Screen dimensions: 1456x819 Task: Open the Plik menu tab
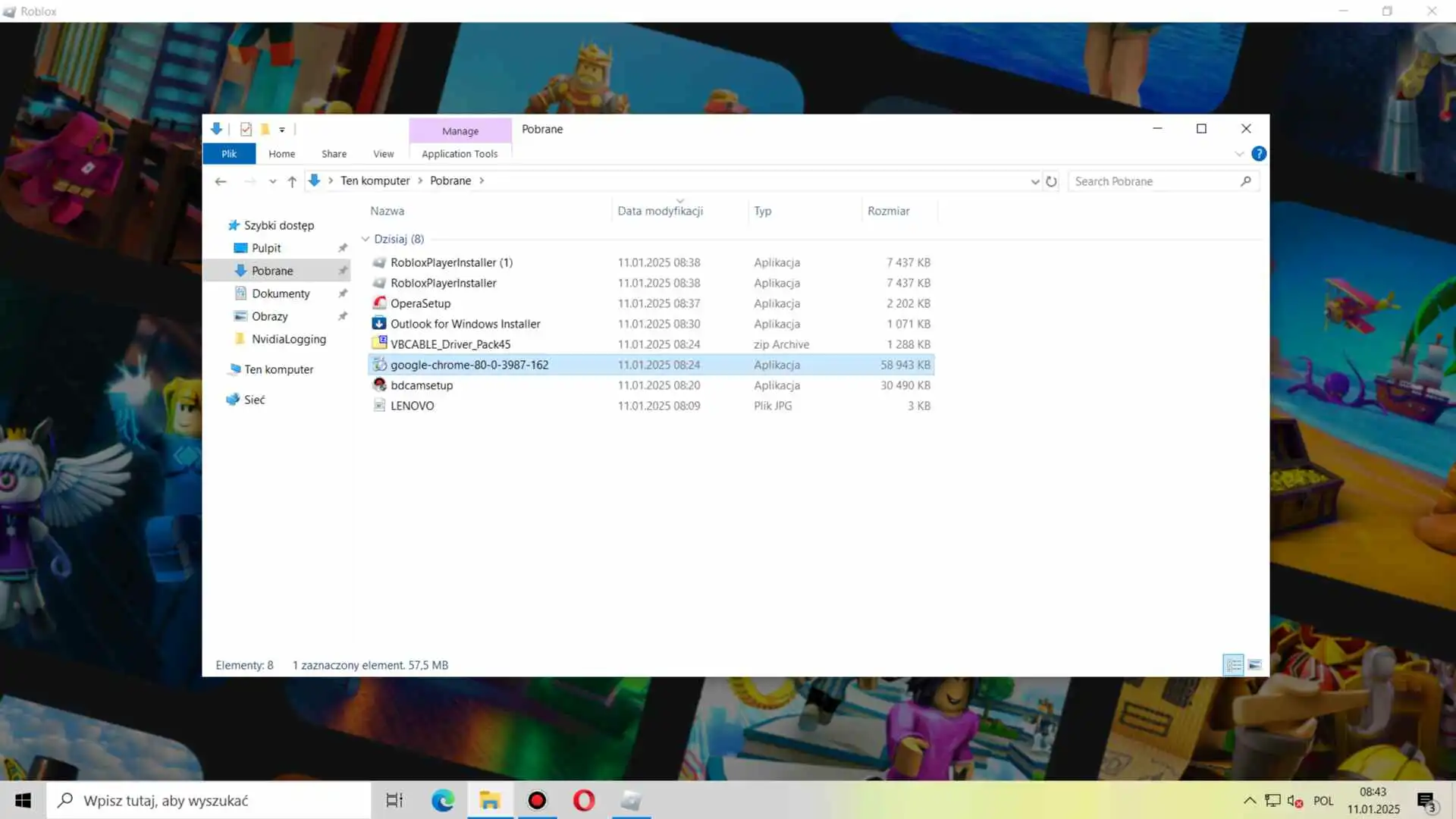[229, 154]
